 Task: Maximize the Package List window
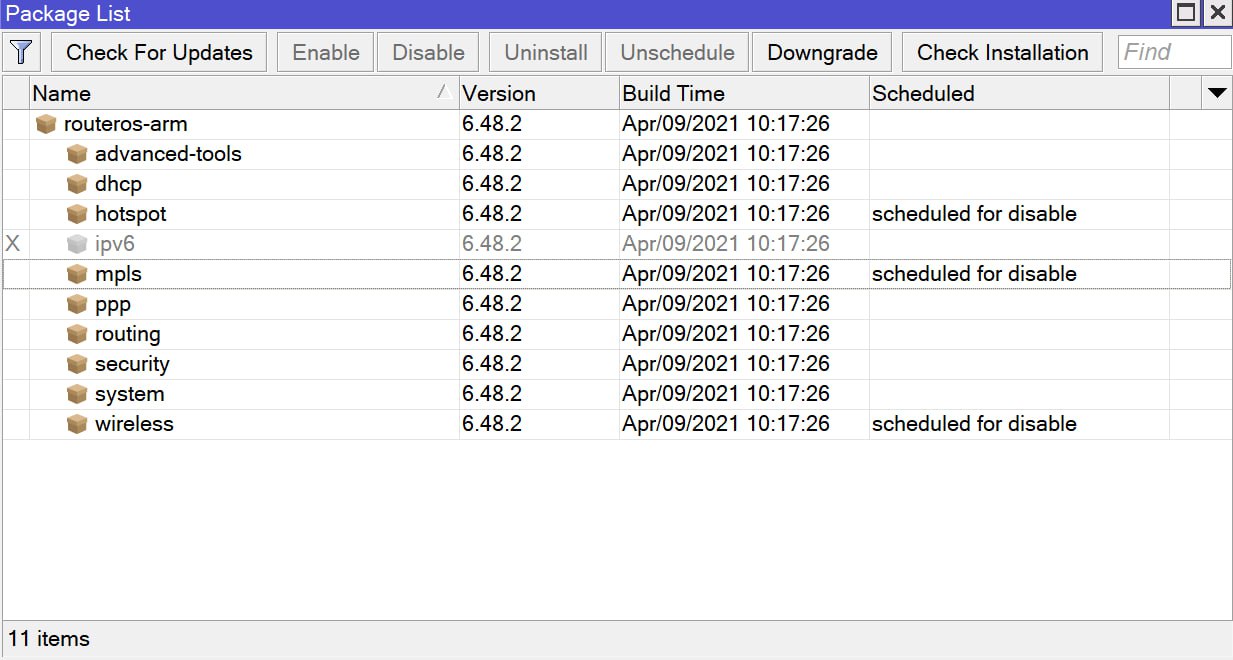(1186, 13)
